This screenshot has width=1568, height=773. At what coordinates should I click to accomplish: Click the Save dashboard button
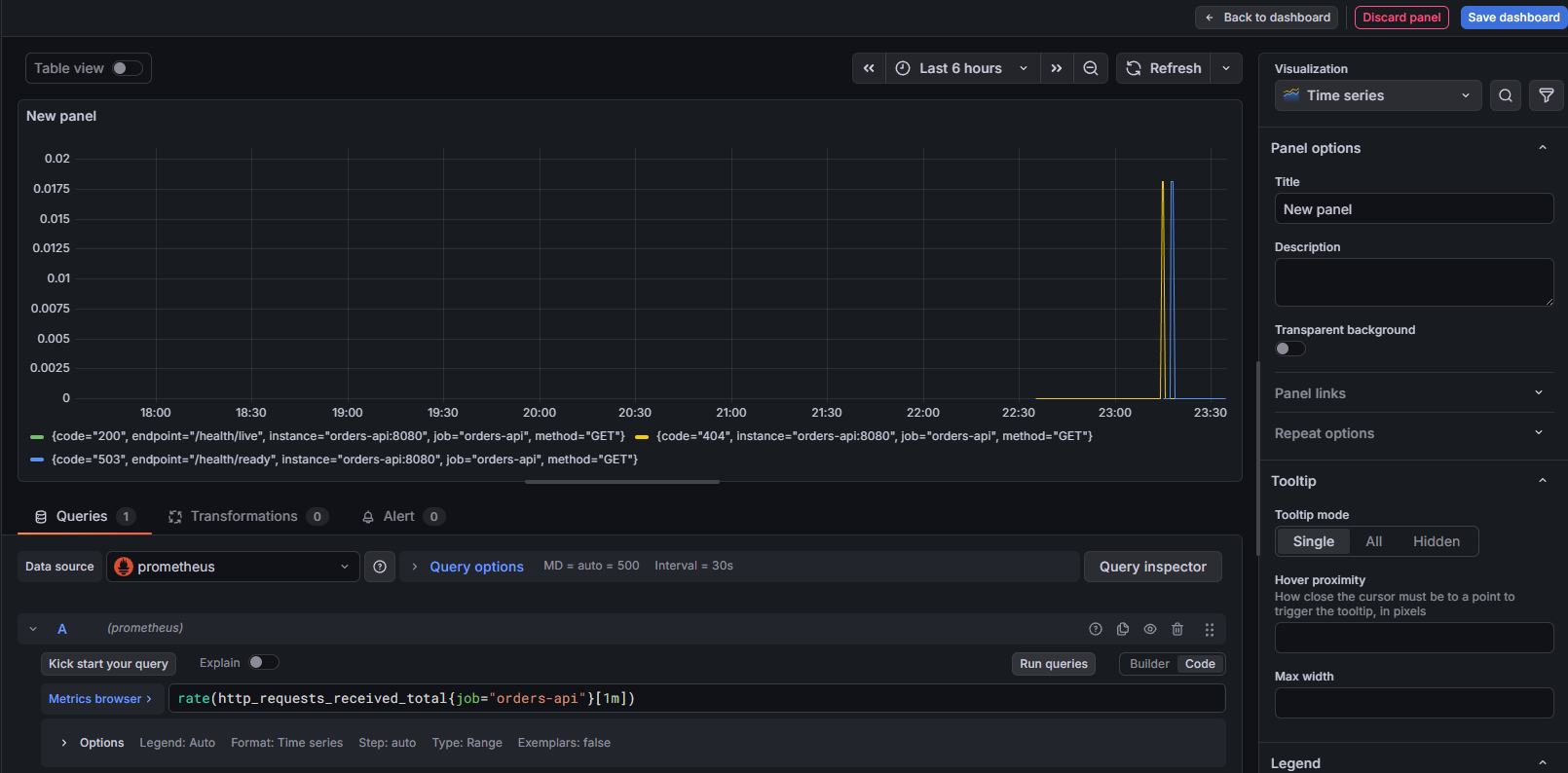[x=1513, y=18]
